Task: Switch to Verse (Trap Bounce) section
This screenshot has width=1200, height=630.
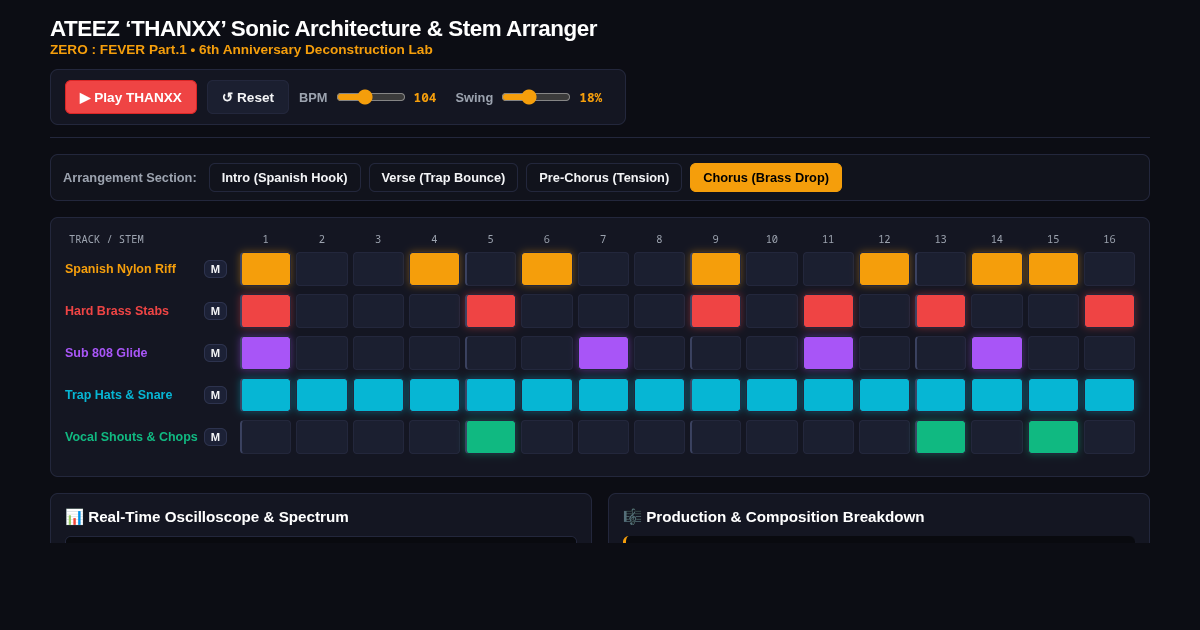Action: tap(443, 177)
